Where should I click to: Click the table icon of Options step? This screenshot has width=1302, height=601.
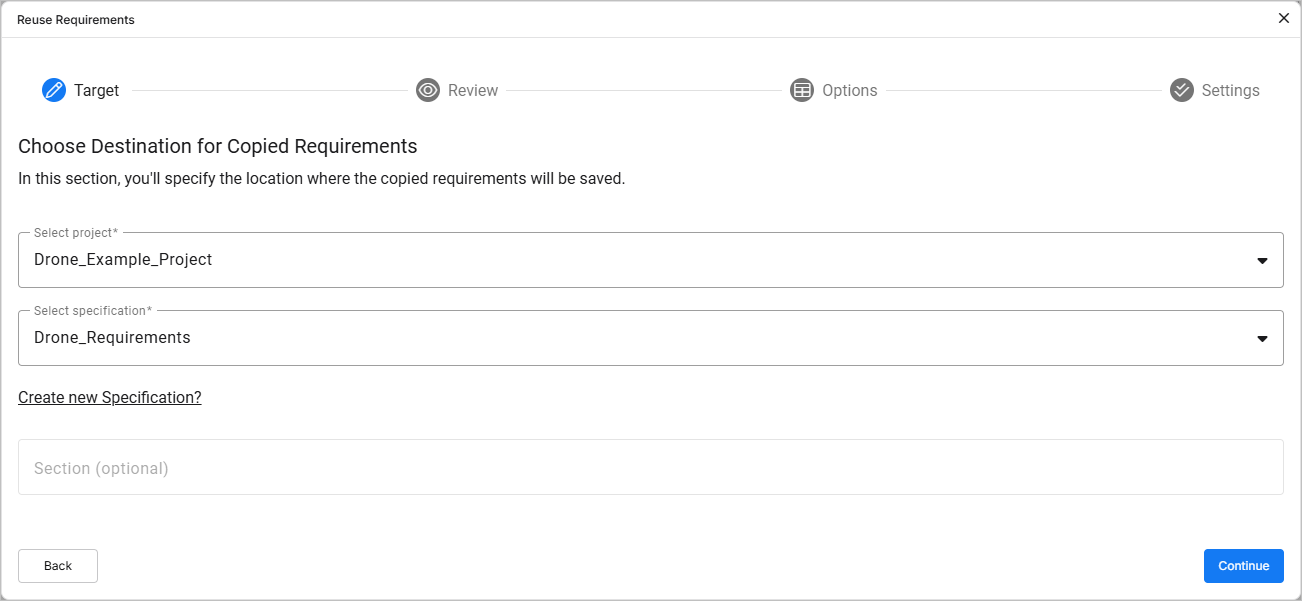[801, 90]
